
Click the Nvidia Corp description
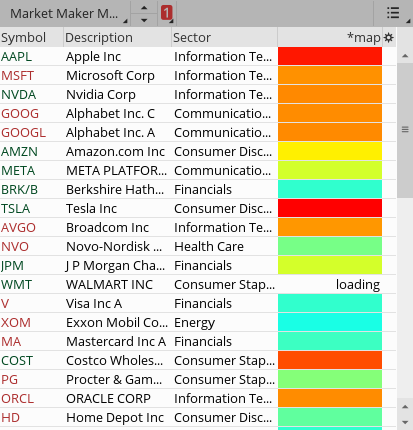101,95
